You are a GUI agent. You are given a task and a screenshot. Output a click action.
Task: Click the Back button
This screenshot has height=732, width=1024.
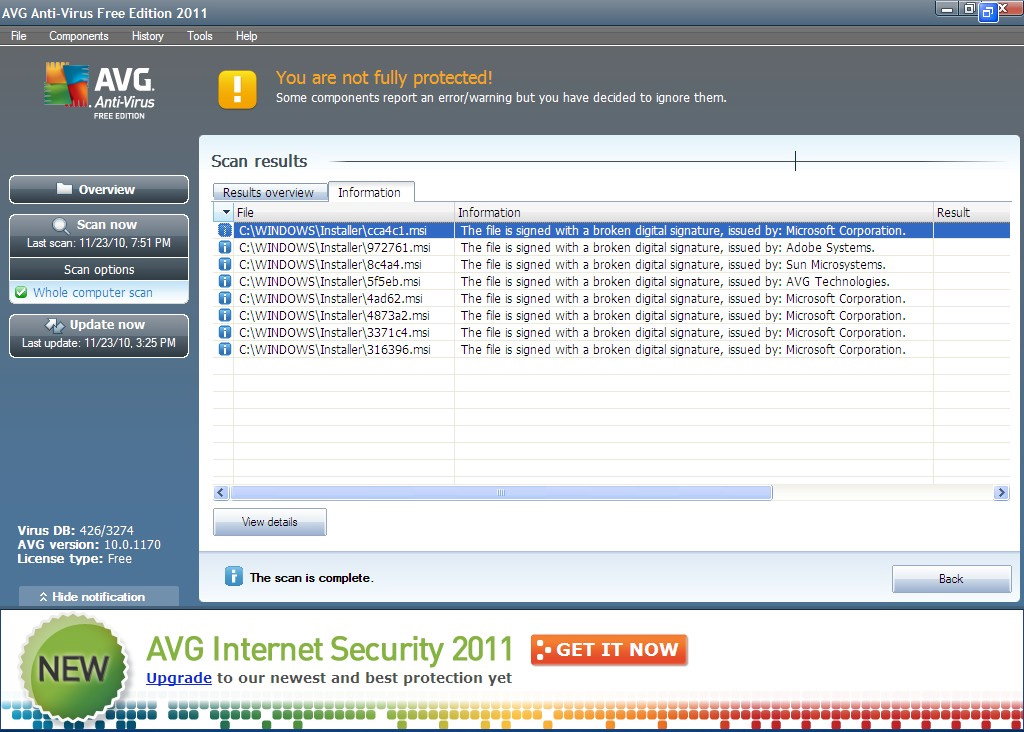click(x=951, y=579)
